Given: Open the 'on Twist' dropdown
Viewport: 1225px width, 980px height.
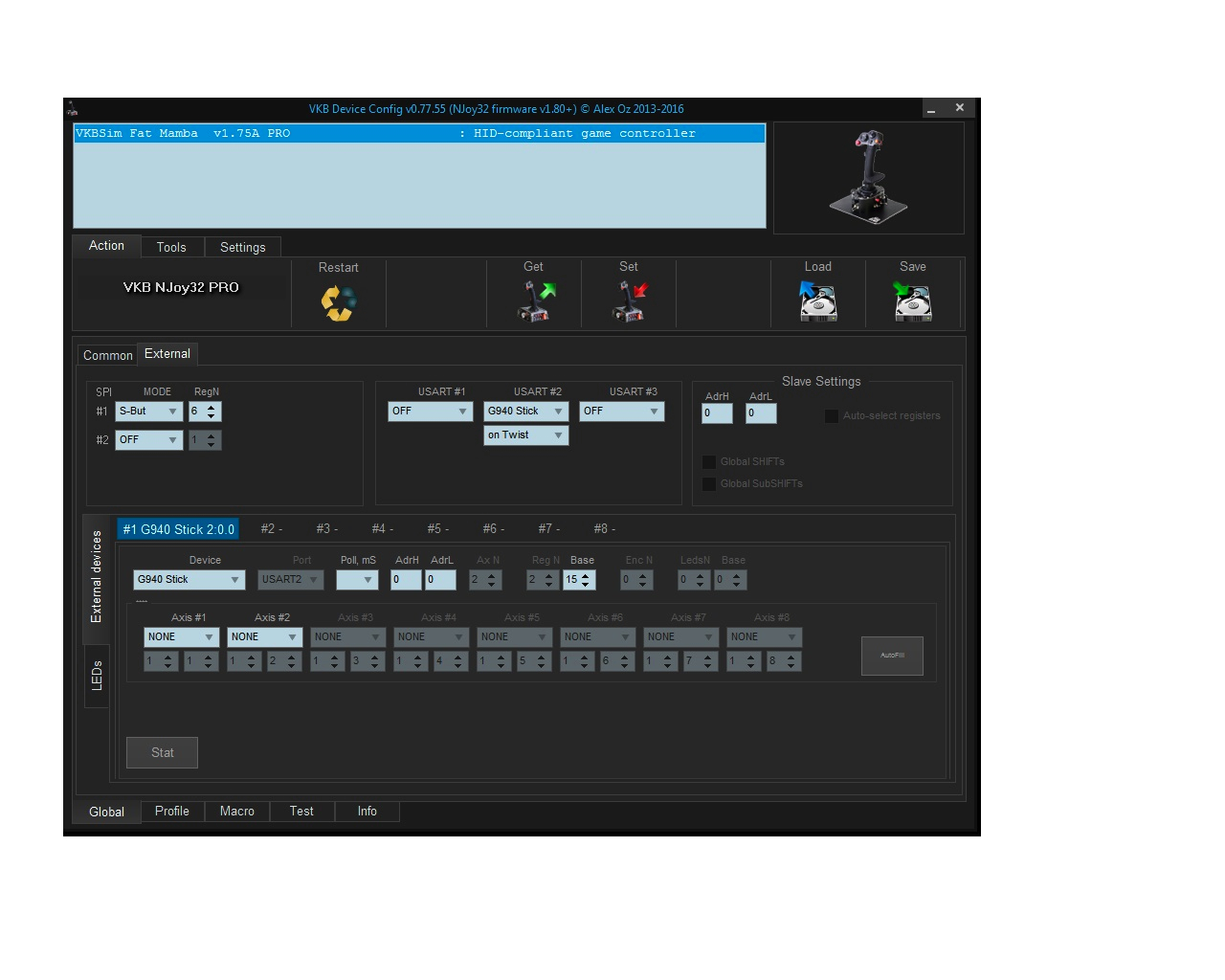Looking at the screenshot, I should [526, 435].
